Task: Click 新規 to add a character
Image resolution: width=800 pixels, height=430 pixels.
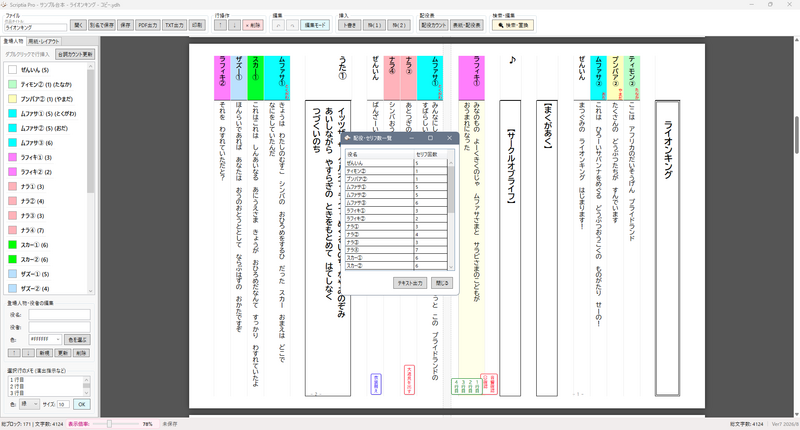Action: pos(44,353)
